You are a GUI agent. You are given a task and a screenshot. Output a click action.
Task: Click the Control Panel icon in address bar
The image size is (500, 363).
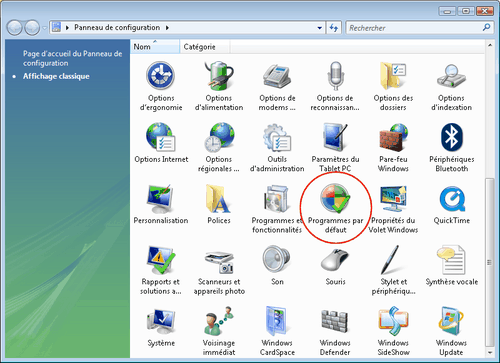56,28
